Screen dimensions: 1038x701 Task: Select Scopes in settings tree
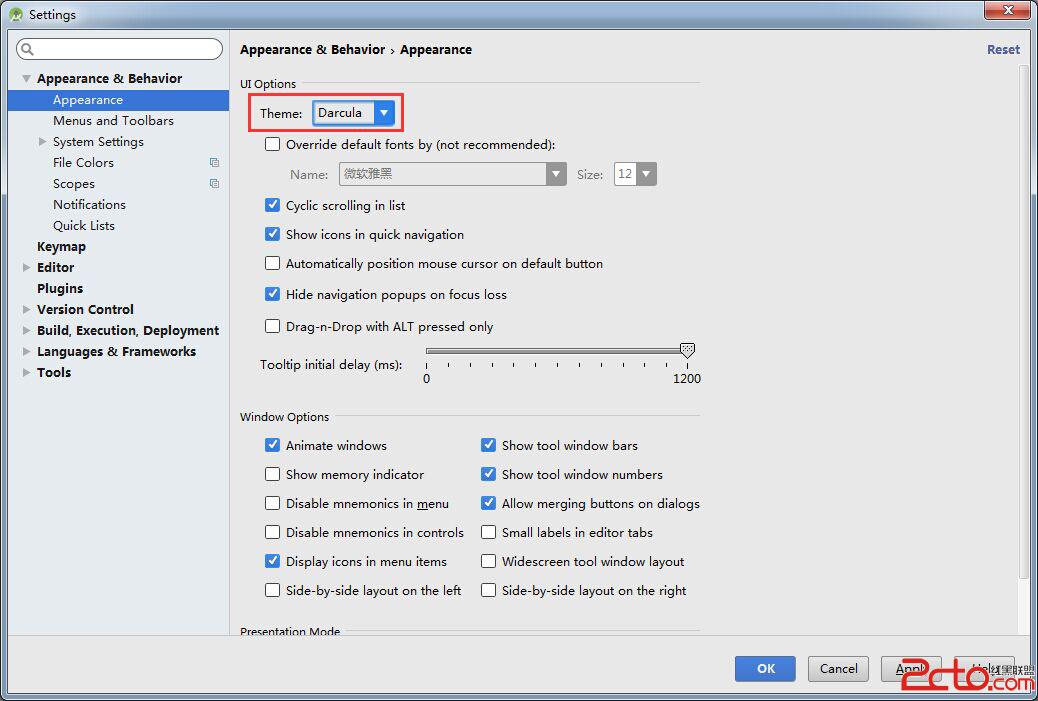pyautogui.click(x=73, y=183)
